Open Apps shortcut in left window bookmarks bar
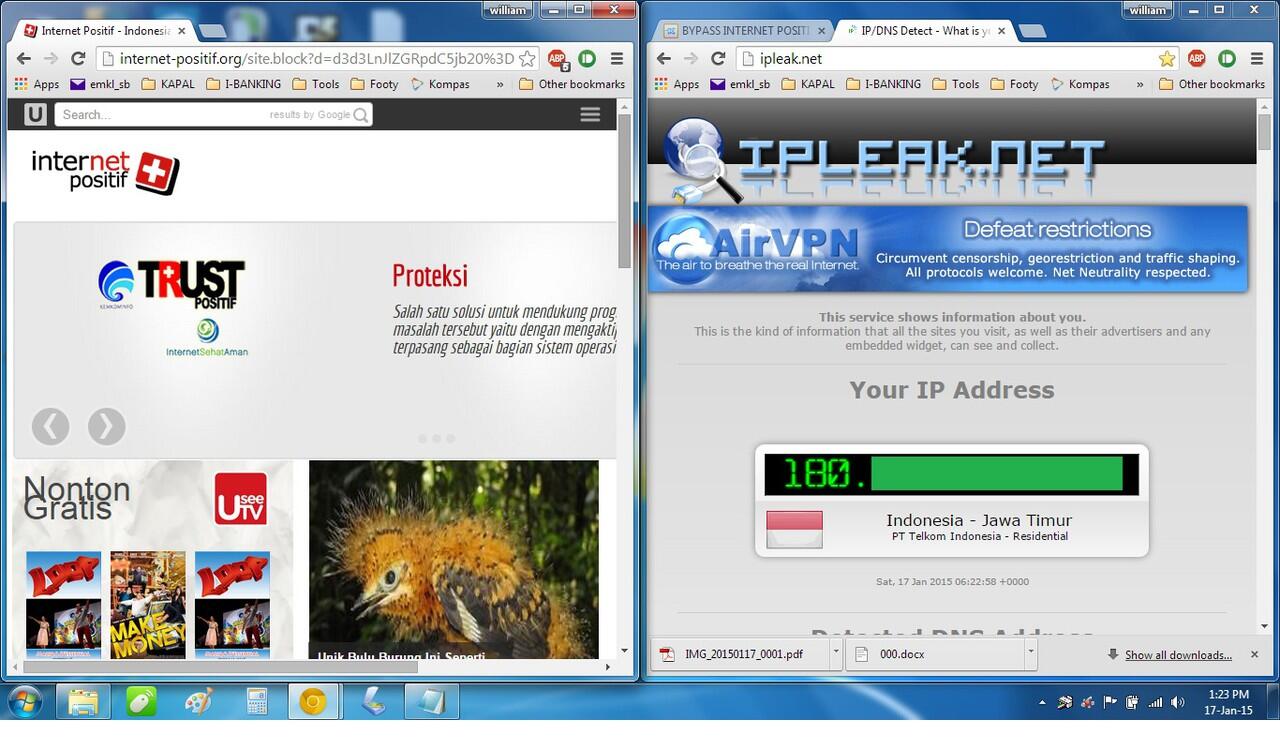Viewport: 1280px width, 750px height. point(37,84)
